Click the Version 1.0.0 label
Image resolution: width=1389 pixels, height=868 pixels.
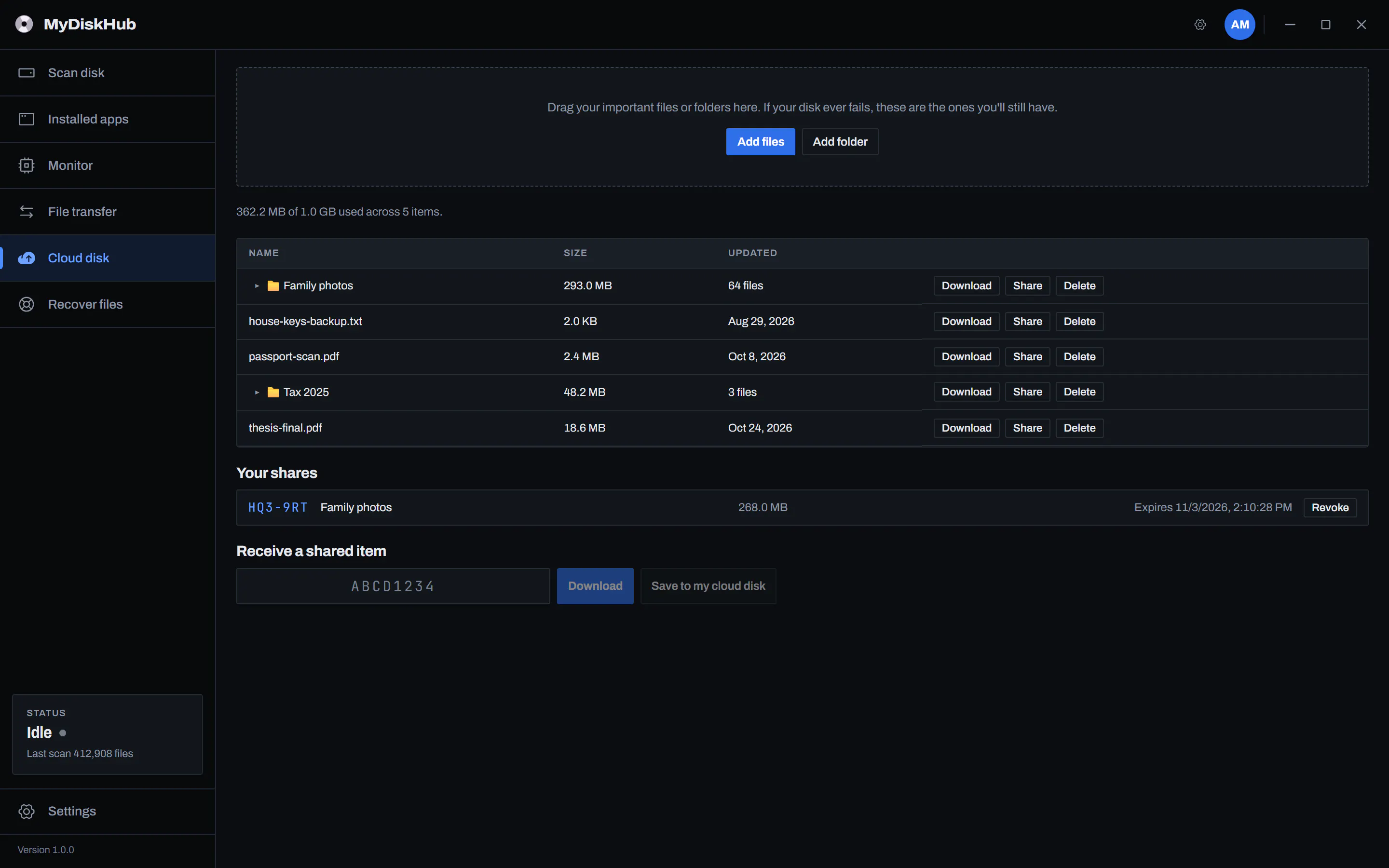pyautogui.click(x=46, y=850)
